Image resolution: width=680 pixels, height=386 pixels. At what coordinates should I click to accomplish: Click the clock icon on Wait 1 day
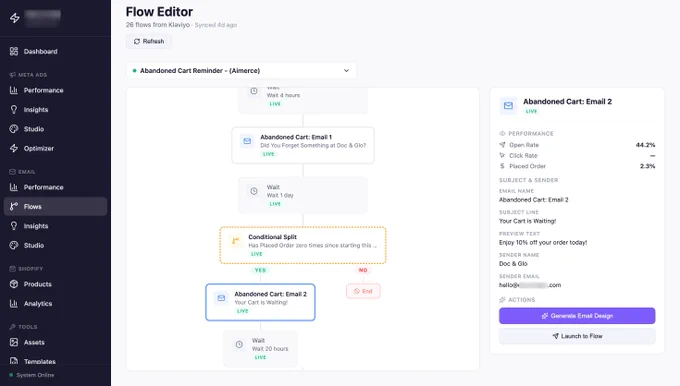pyautogui.click(x=254, y=191)
